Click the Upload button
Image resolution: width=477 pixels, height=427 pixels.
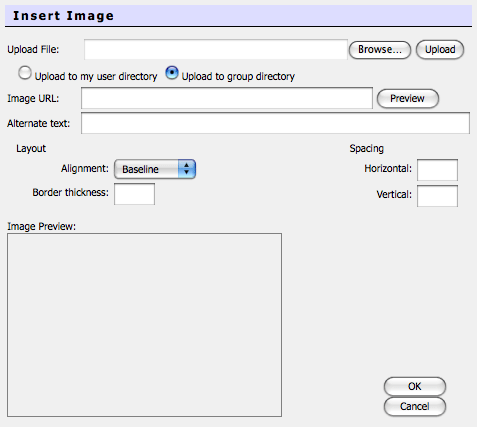click(x=440, y=50)
